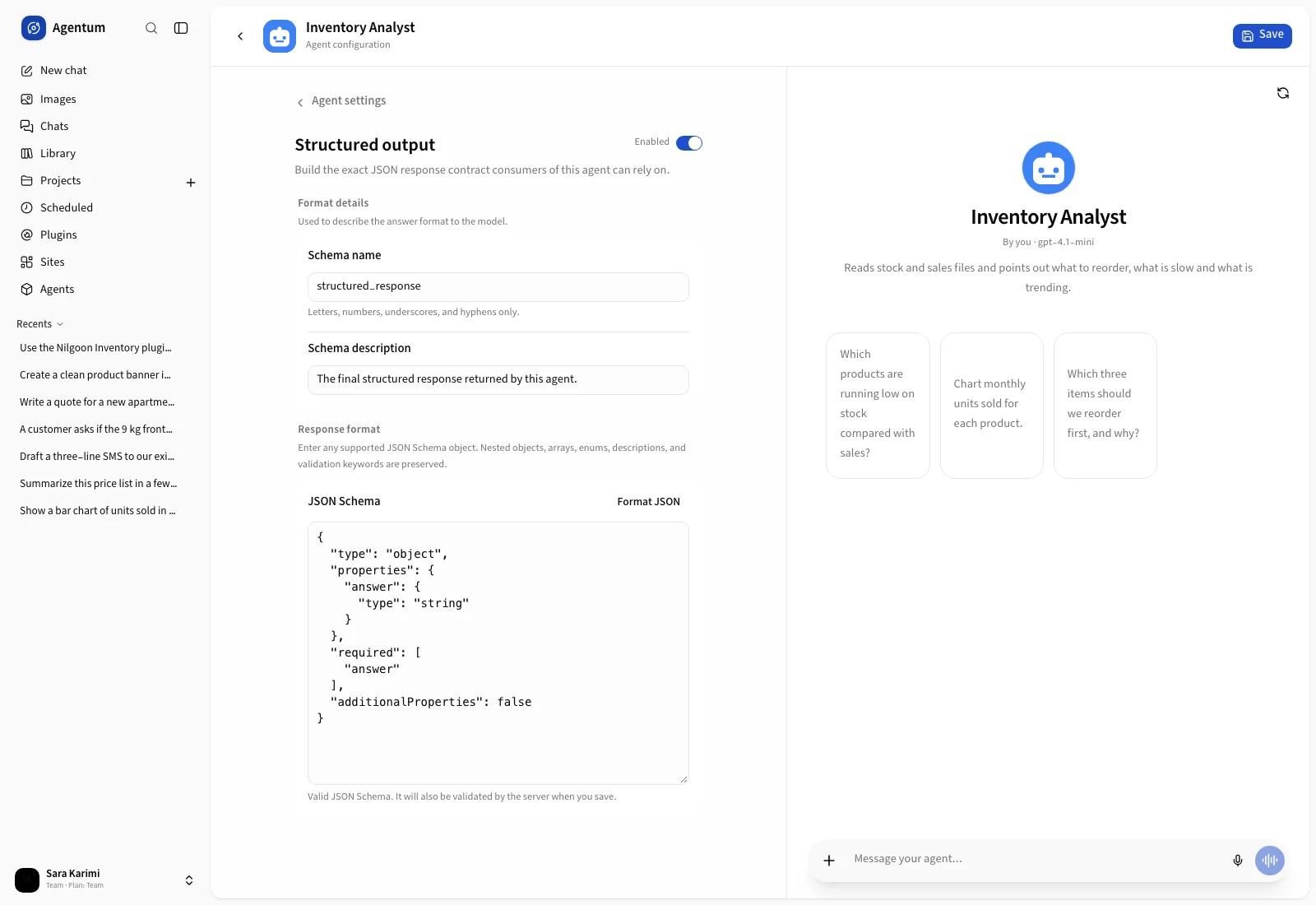
Task: Click the attachment plus icon in message box
Action: pyautogui.click(x=829, y=861)
